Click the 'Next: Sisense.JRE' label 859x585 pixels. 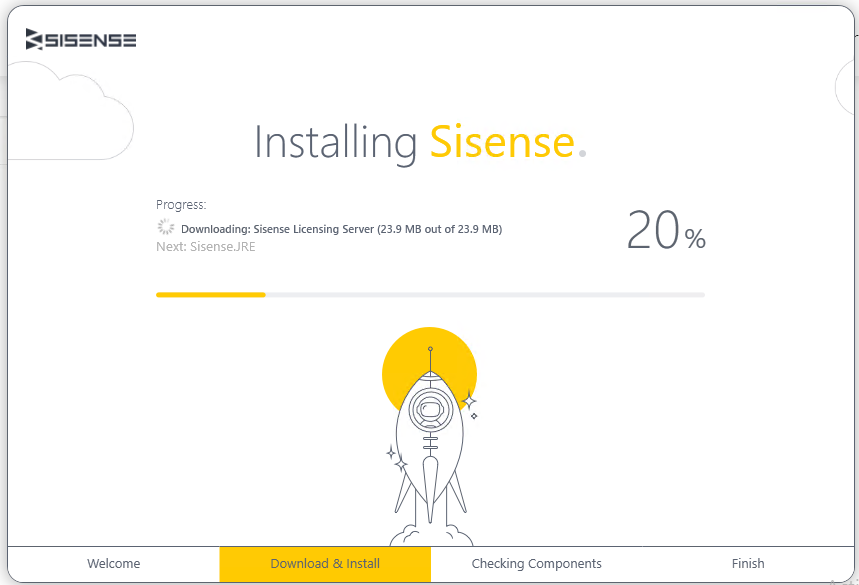point(208,246)
